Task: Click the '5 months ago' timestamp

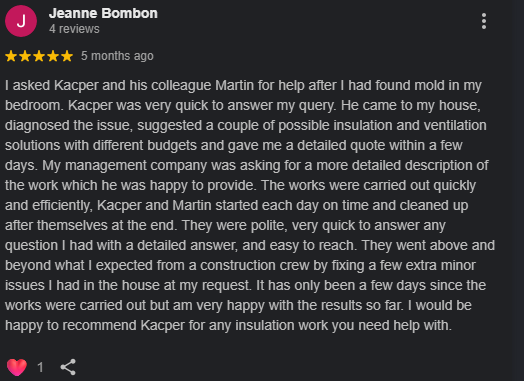Action: 117,56
